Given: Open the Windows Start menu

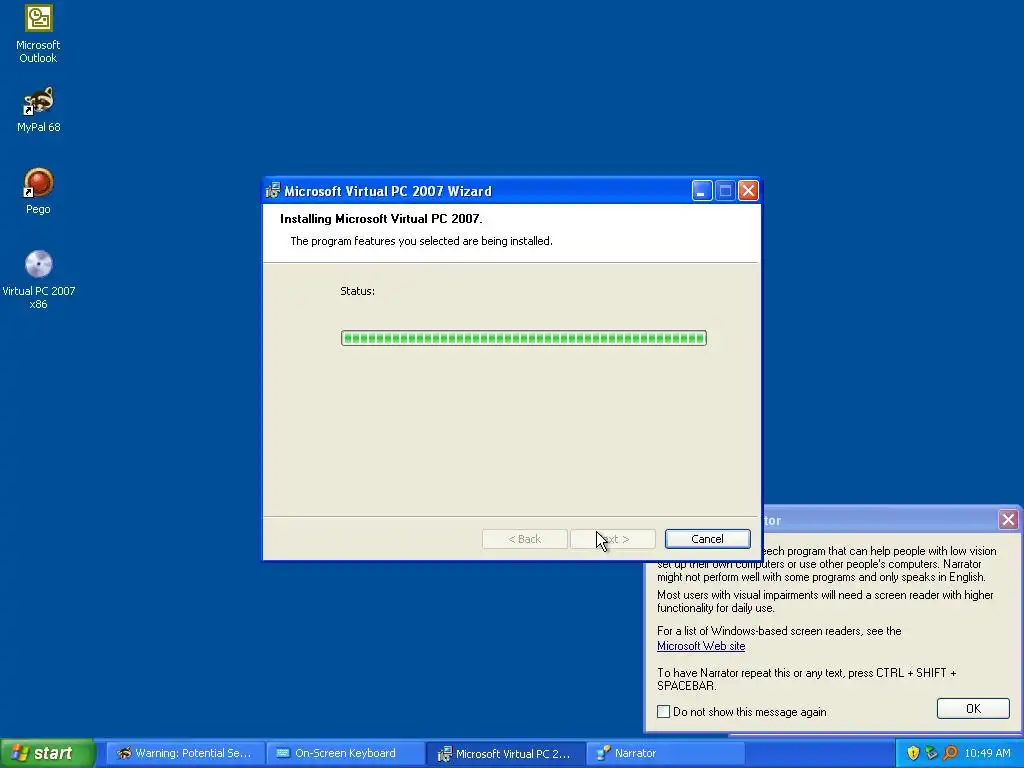Looking at the screenshot, I should [x=47, y=753].
